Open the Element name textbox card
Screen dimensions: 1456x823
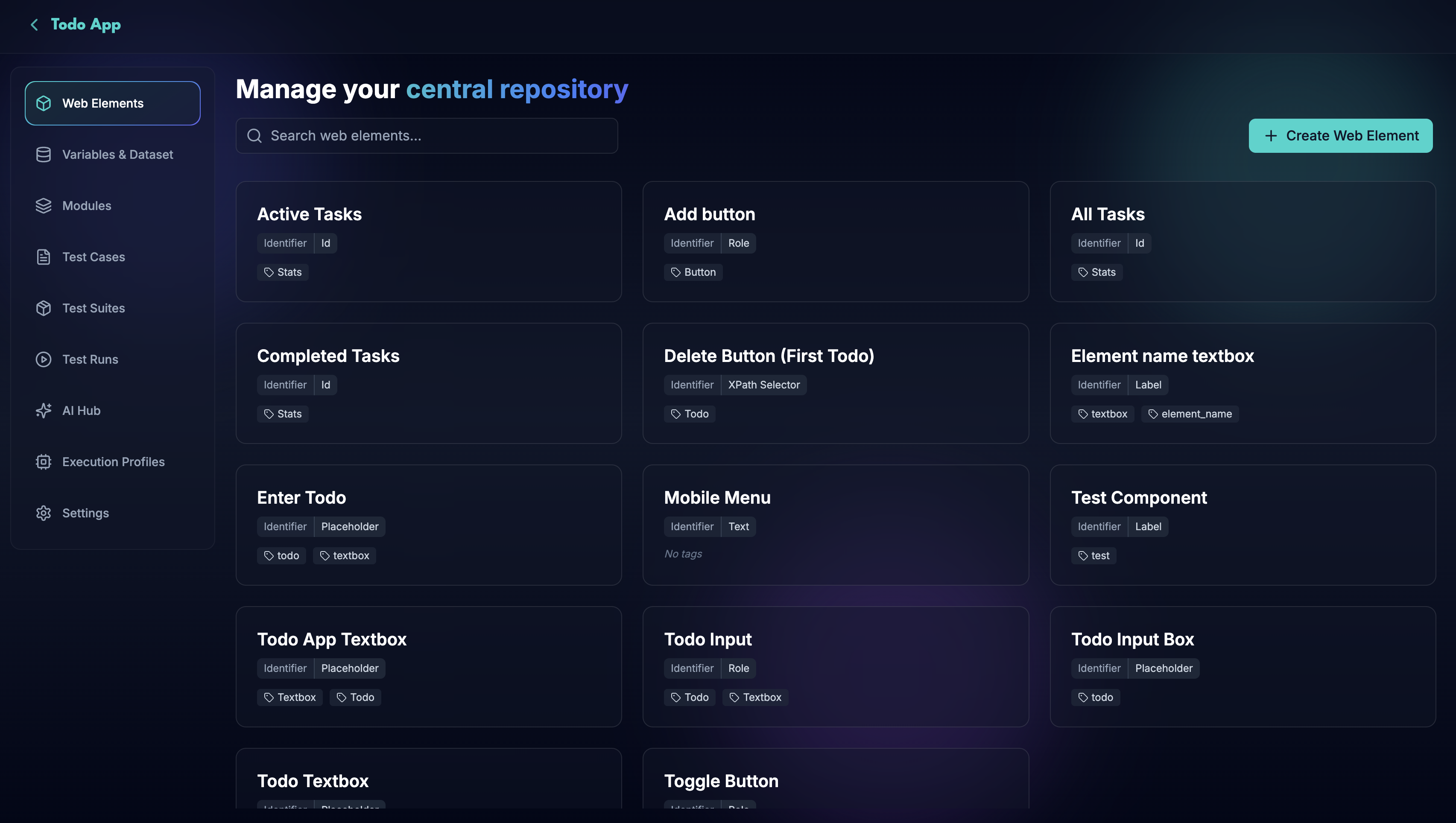click(1243, 383)
